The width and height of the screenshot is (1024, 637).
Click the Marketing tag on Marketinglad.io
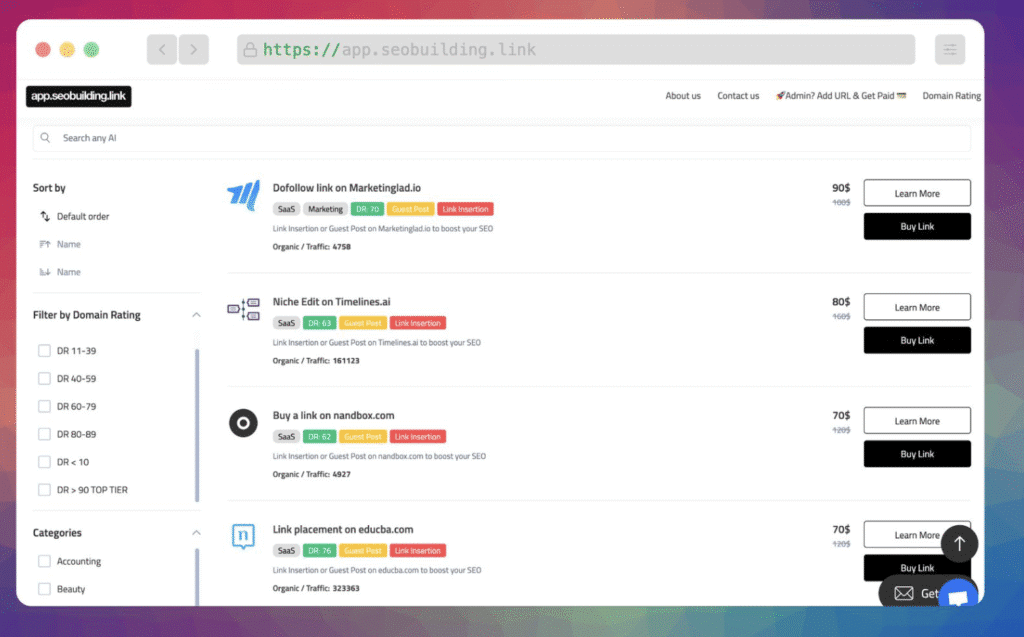(x=325, y=209)
